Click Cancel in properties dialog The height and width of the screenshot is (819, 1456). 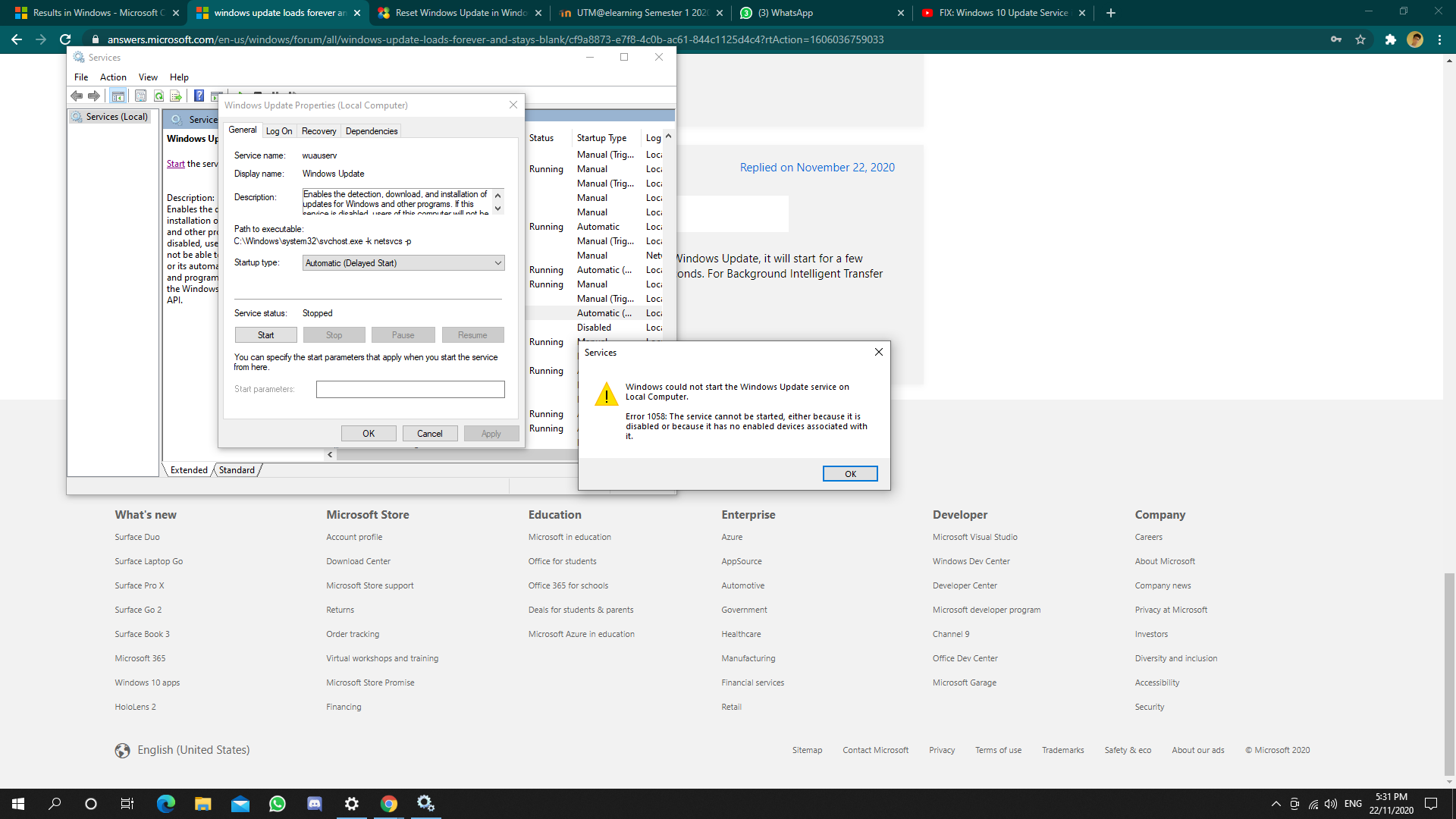pyautogui.click(x=430, y=434)
